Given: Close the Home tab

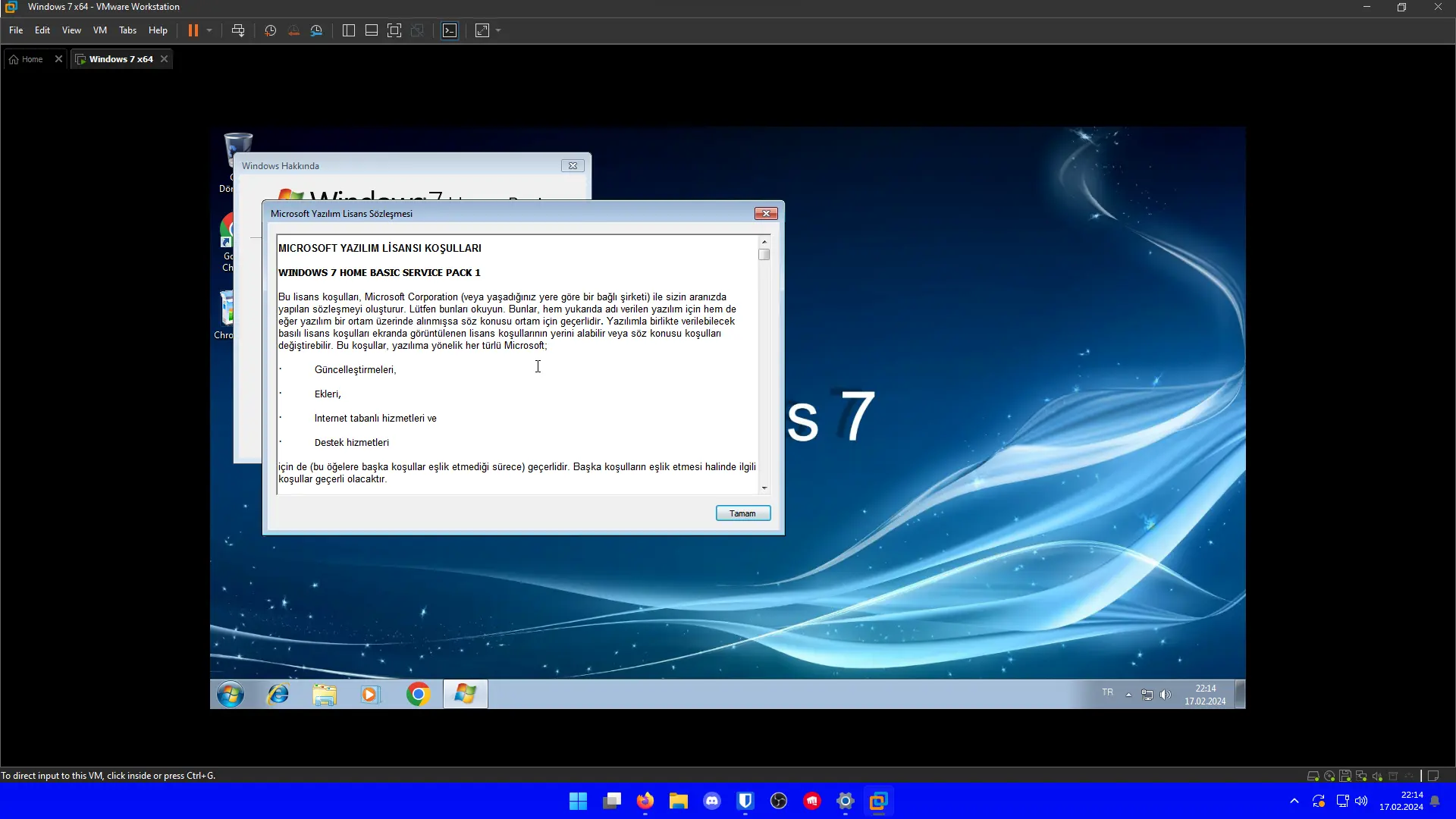Looking at the screenshot, I should click(x=58, y=59).
